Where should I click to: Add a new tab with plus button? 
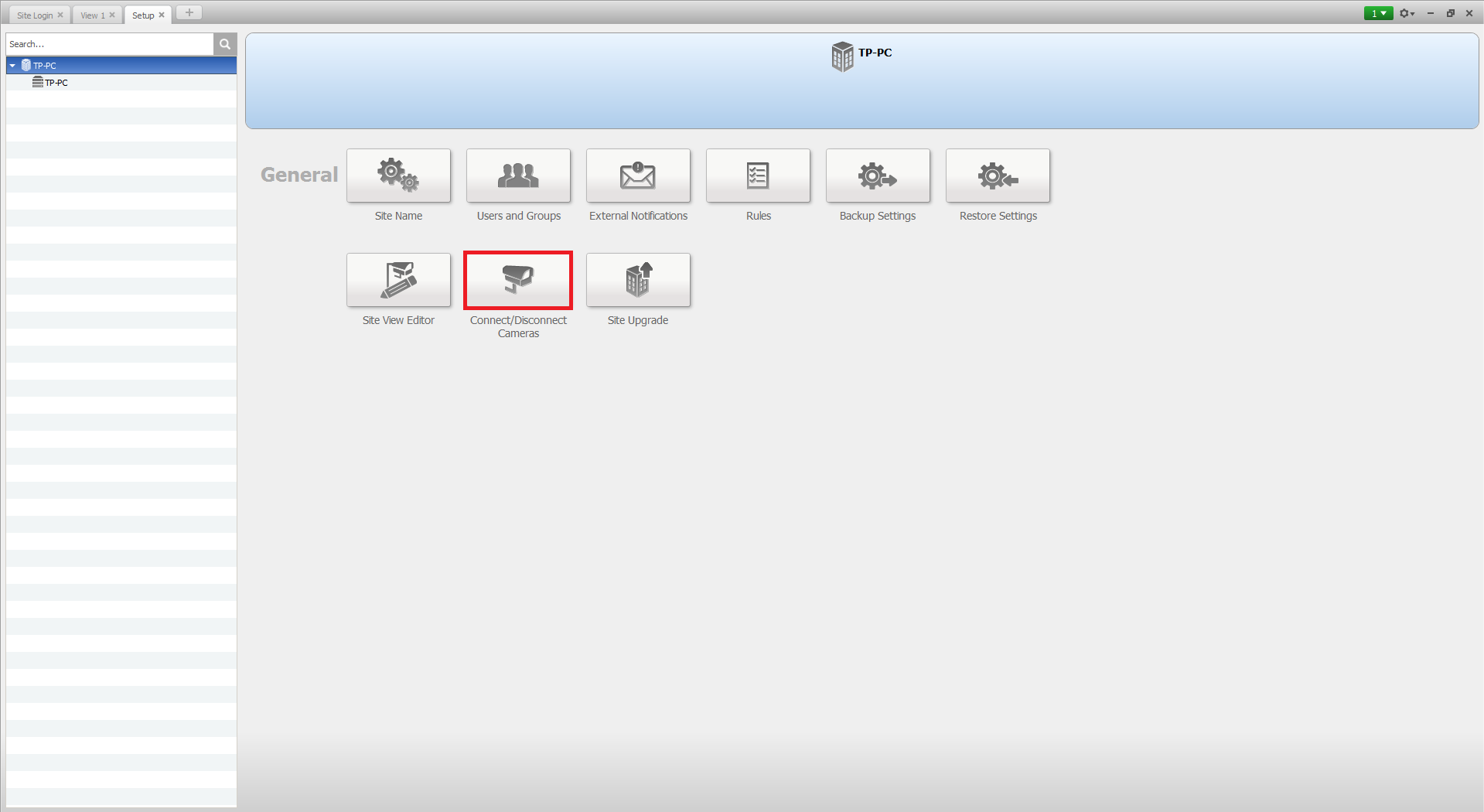coord(189,12)
